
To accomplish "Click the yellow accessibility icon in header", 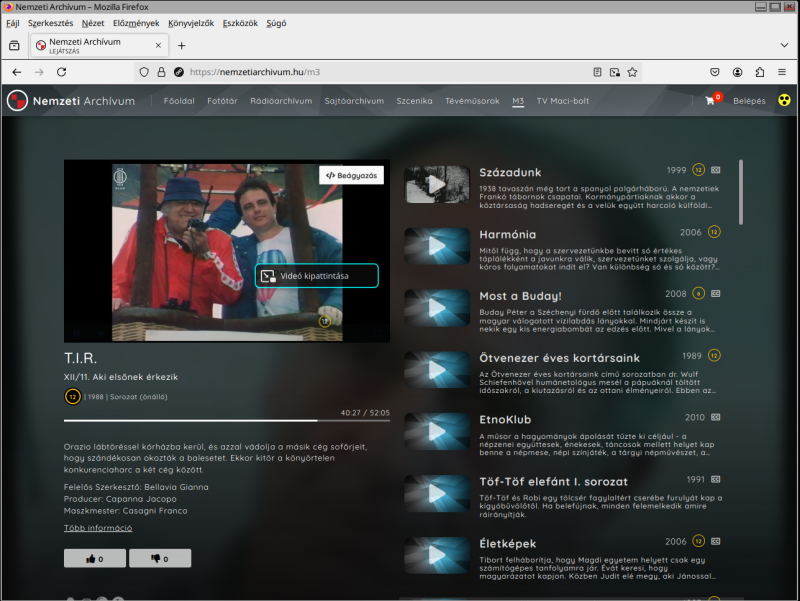I will (x=784, y=100).
